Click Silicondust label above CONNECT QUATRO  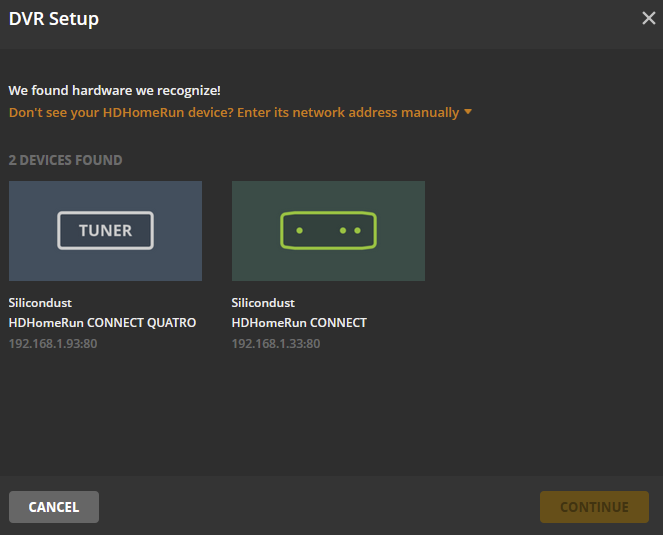(x=40, y=302)
